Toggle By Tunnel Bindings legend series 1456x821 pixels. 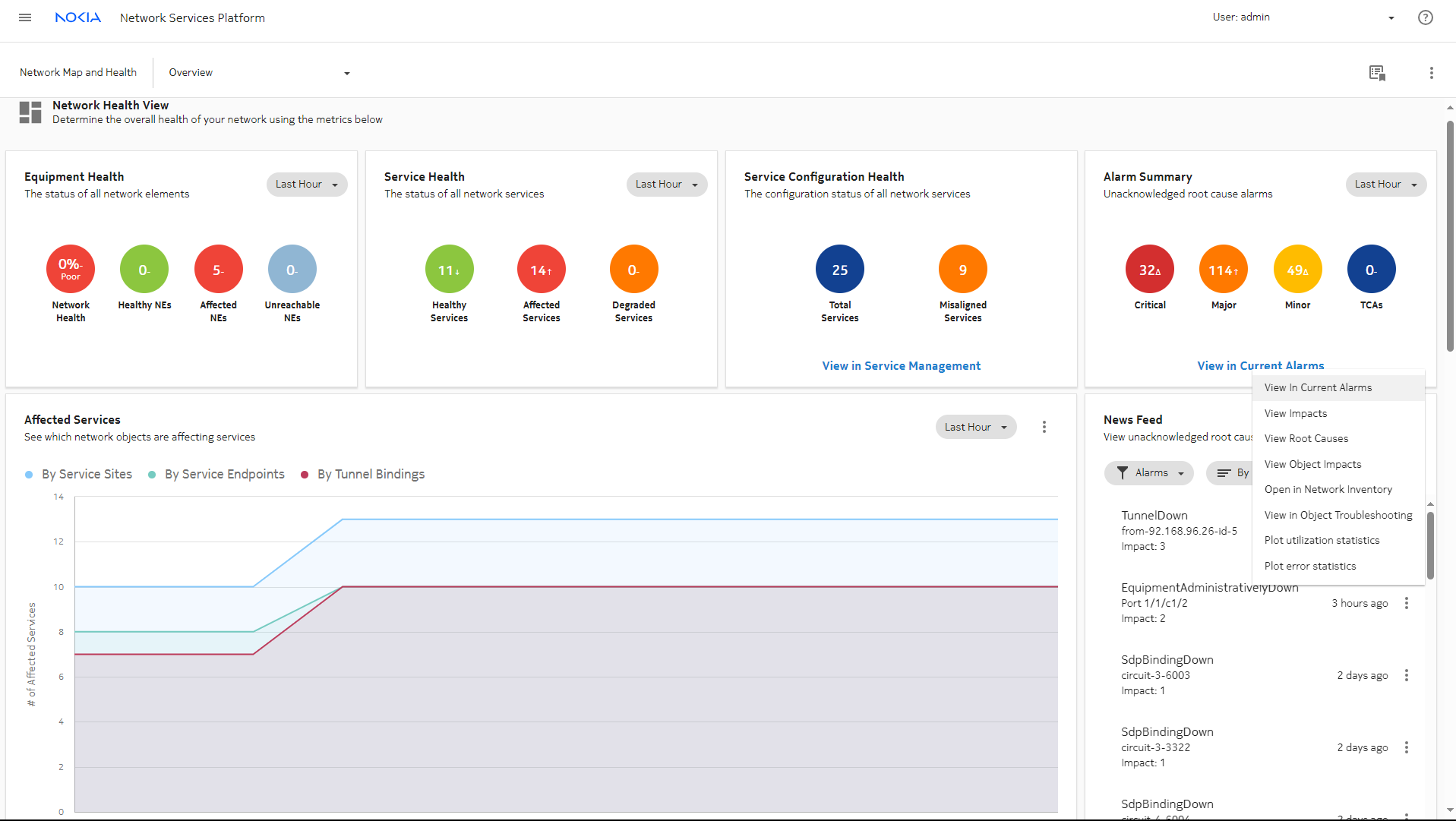click(x=362, y=474)
